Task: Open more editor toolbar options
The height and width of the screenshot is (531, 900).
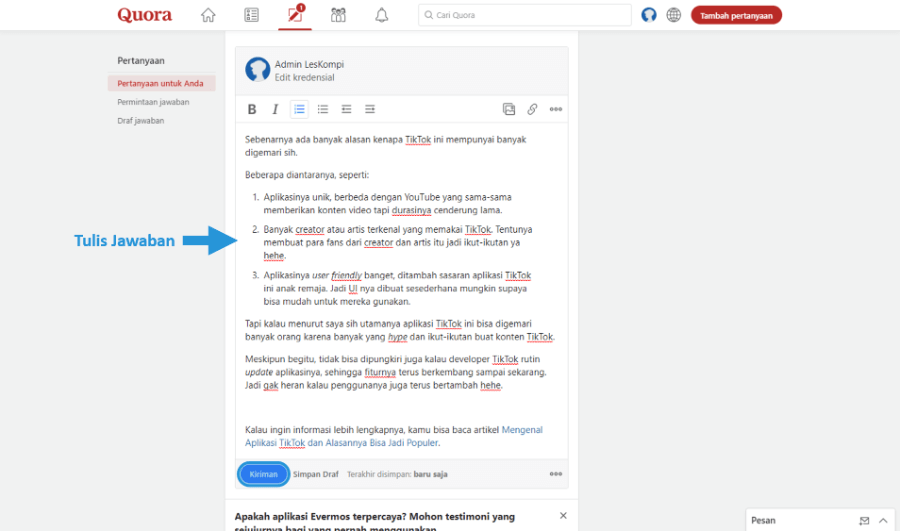Action: click(556, 109)
